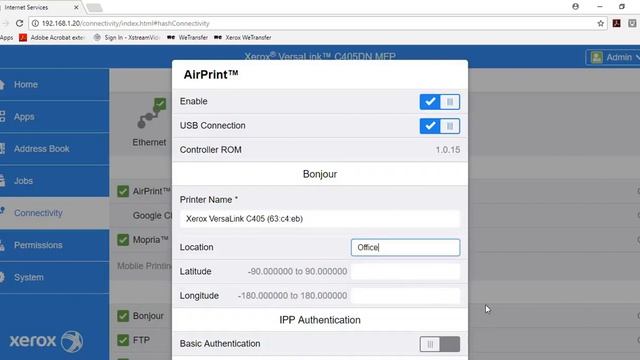Viewport: 640px width, 360px height.
Task: Close the Internet Services tab
Action: [x=76, y=7]
